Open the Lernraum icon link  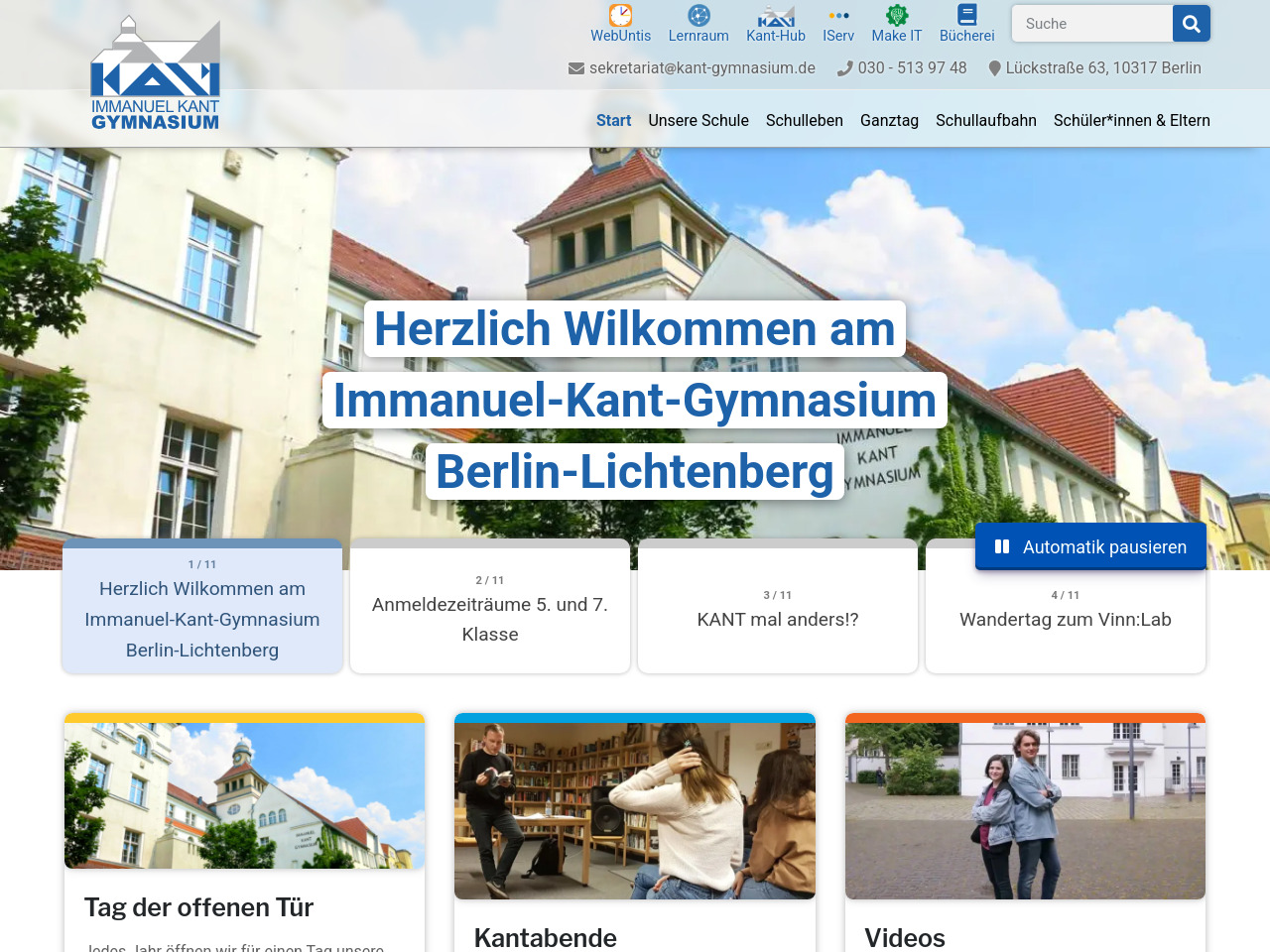click(x=698, y=16)
